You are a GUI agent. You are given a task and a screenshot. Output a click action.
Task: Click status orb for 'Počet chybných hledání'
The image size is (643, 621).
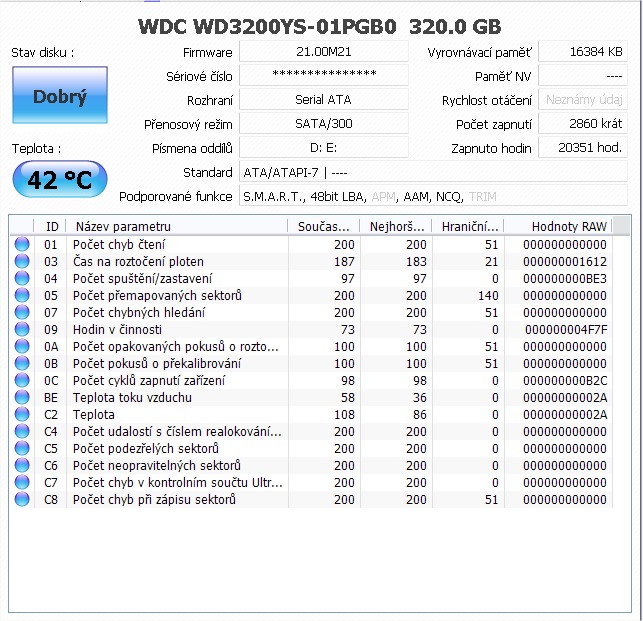(22, 312)
